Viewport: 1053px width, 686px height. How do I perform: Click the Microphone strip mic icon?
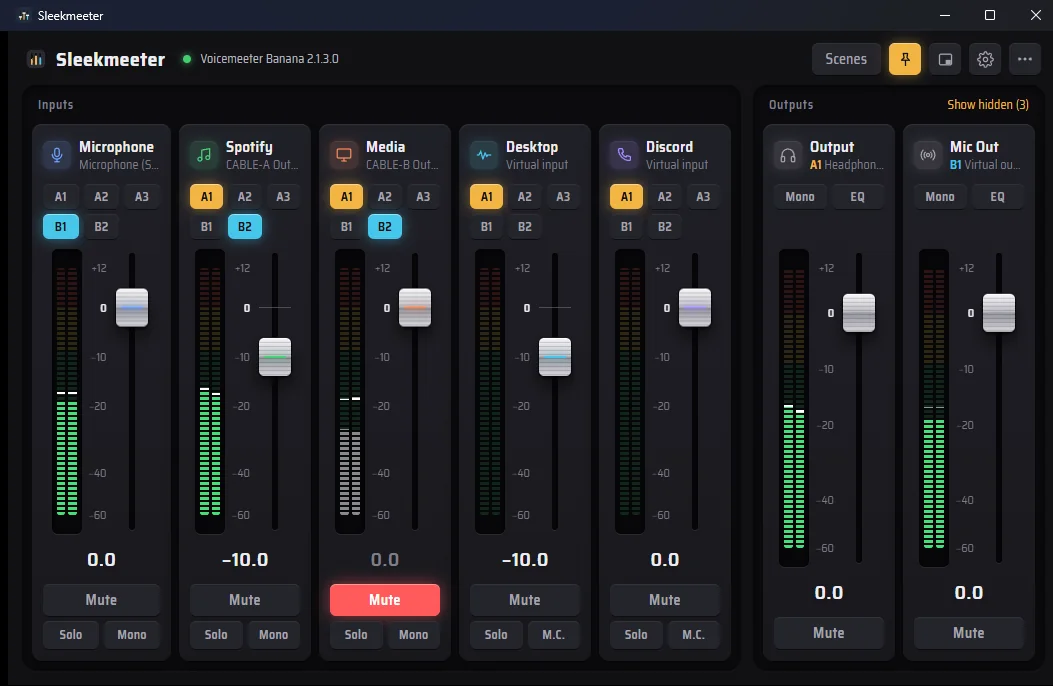[x=57, y=155]
